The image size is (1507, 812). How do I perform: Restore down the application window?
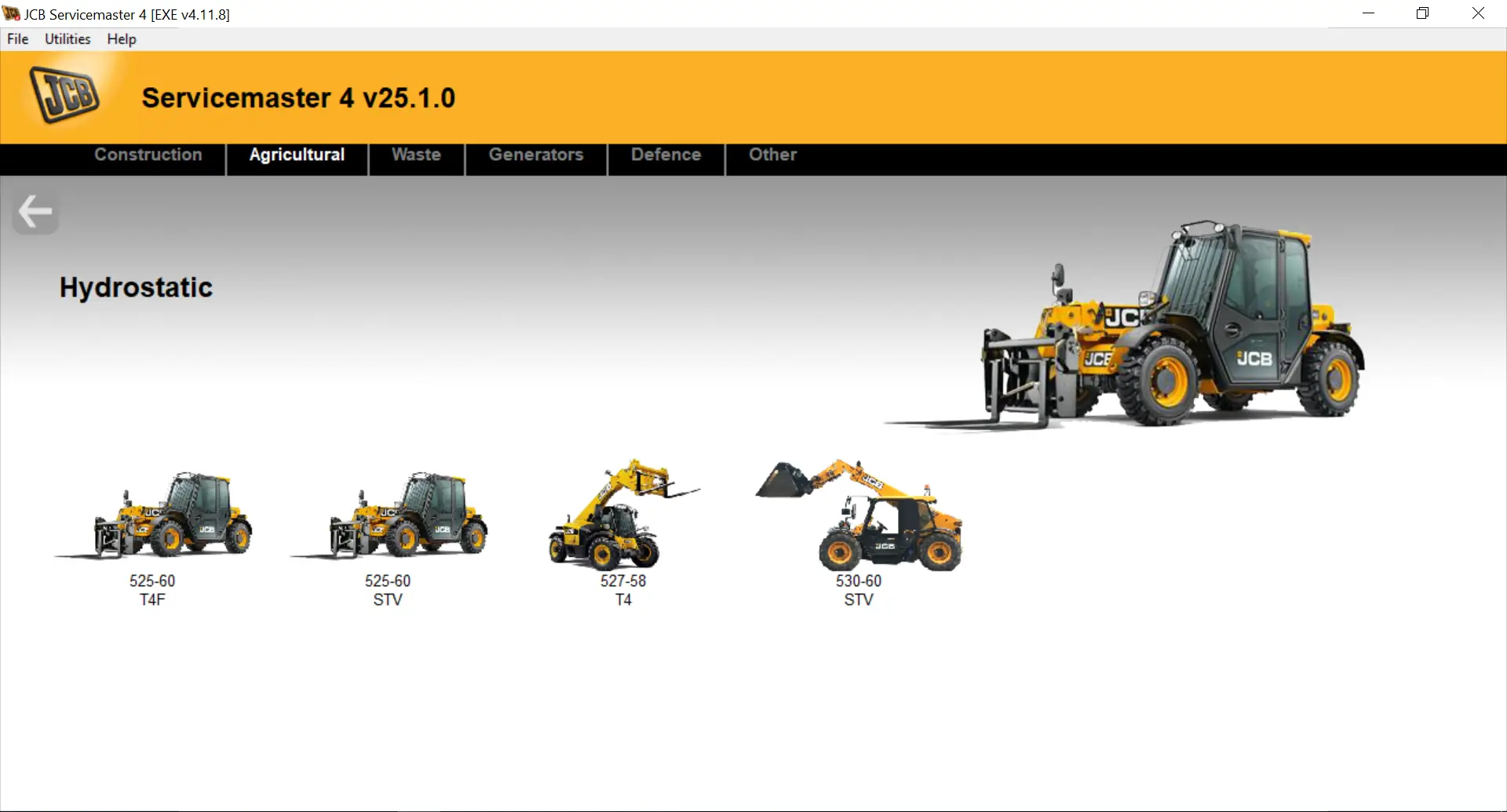(x=1422, y=13)
